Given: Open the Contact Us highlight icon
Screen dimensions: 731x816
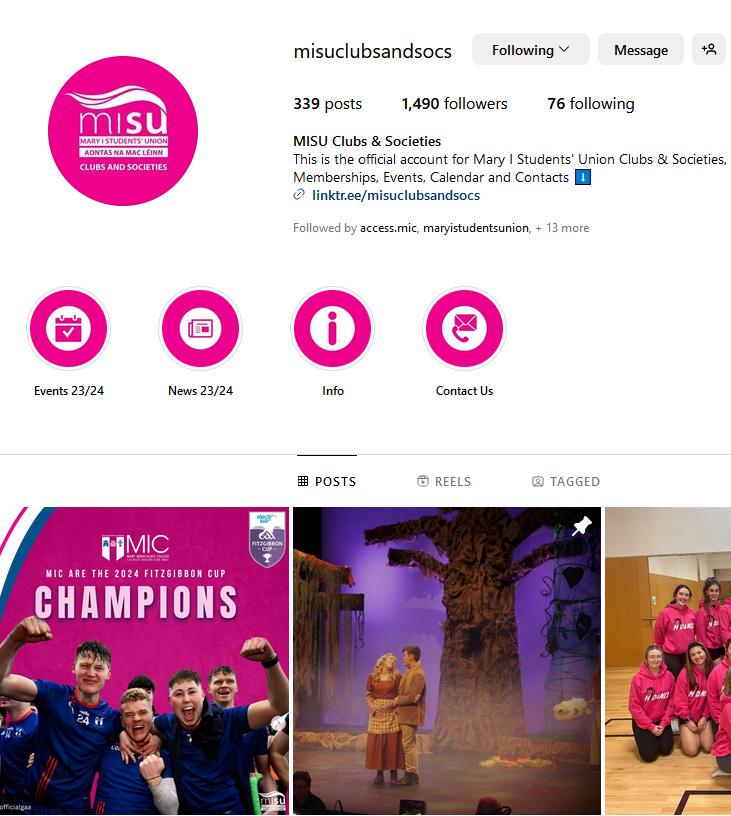Looking at the screenshot, I should 464,328.
